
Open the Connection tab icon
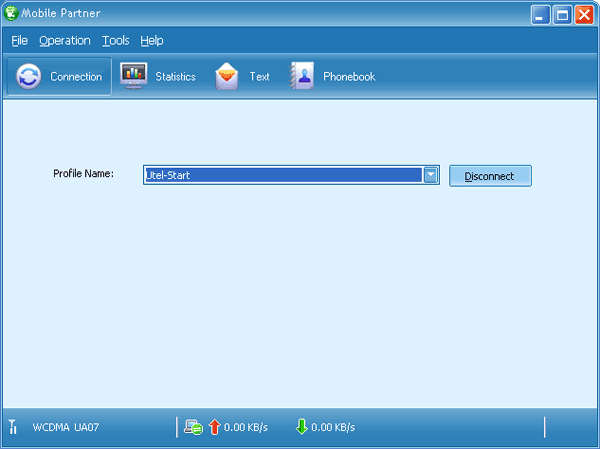pyautogui.click(x=29, y=76)
